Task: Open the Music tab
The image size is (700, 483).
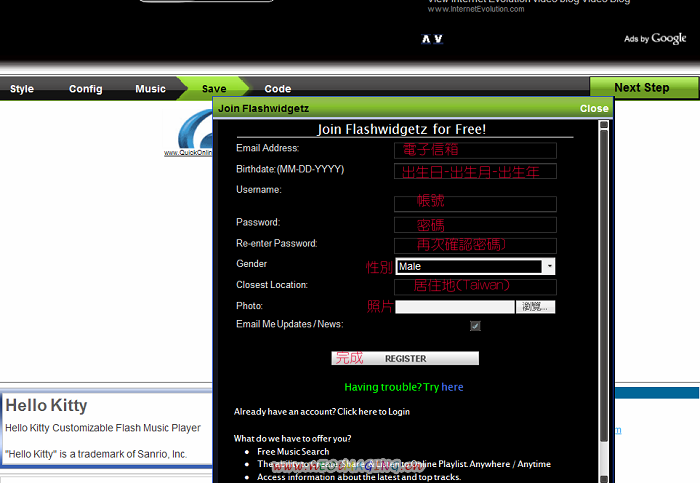Action: point(150,89)
